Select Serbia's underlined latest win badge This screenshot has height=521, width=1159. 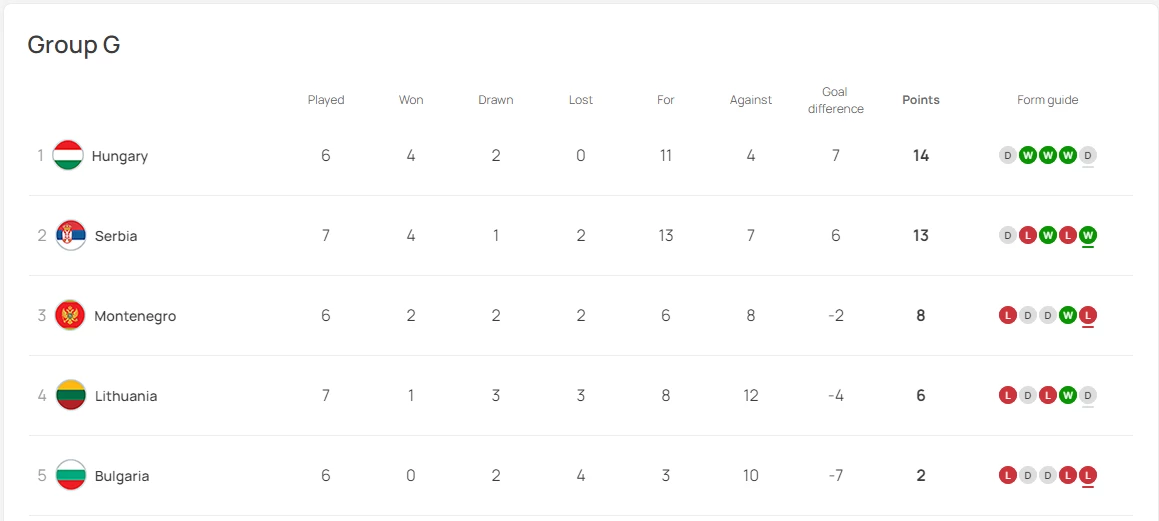[1087, 235]
